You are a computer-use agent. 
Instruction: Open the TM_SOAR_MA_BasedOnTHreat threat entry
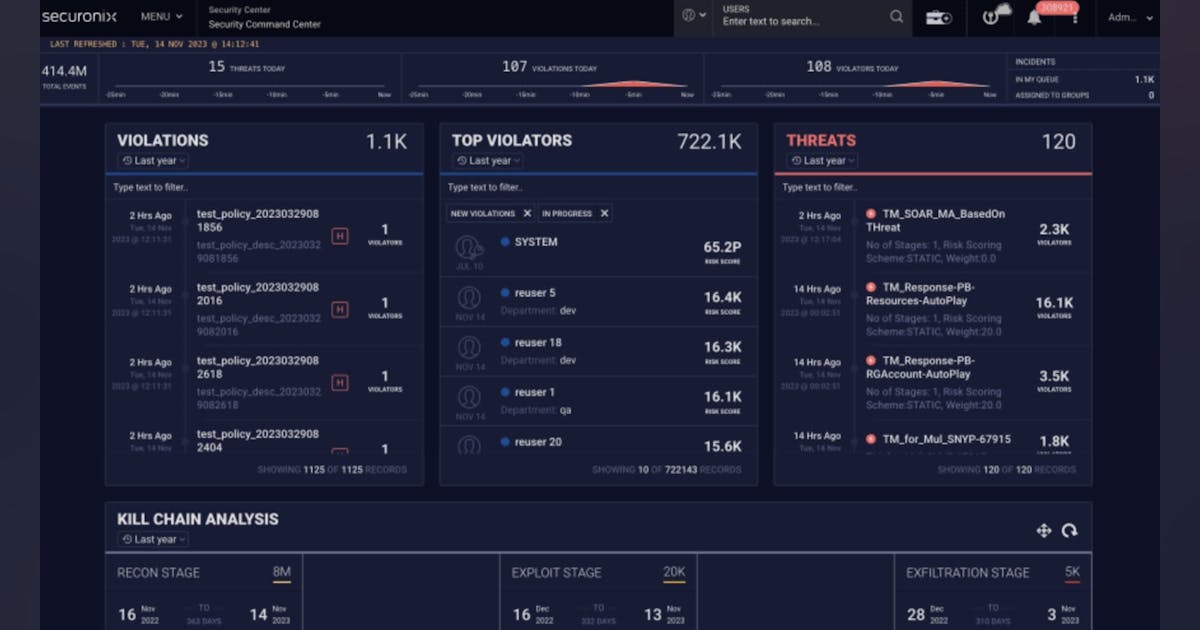935,221
